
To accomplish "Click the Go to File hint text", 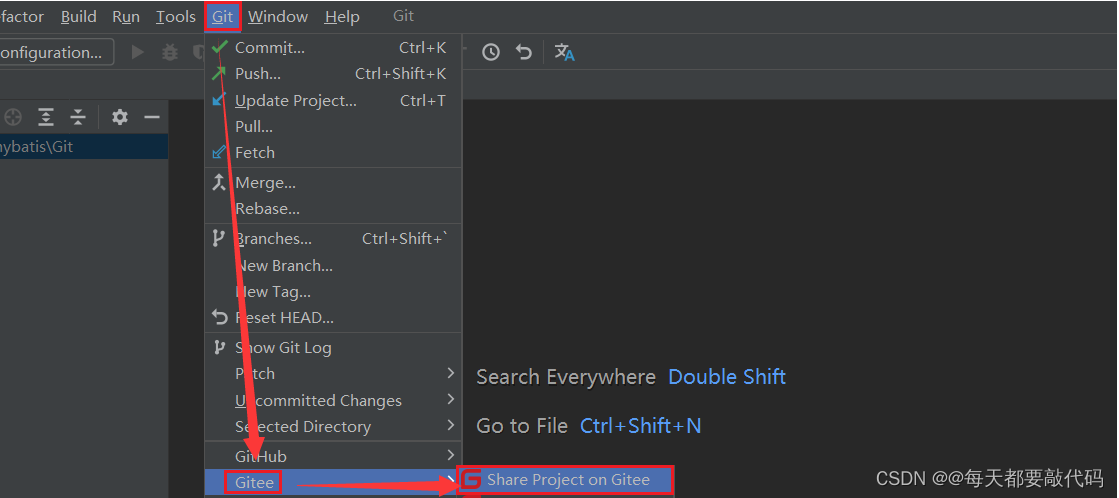I will pos(522,426).
